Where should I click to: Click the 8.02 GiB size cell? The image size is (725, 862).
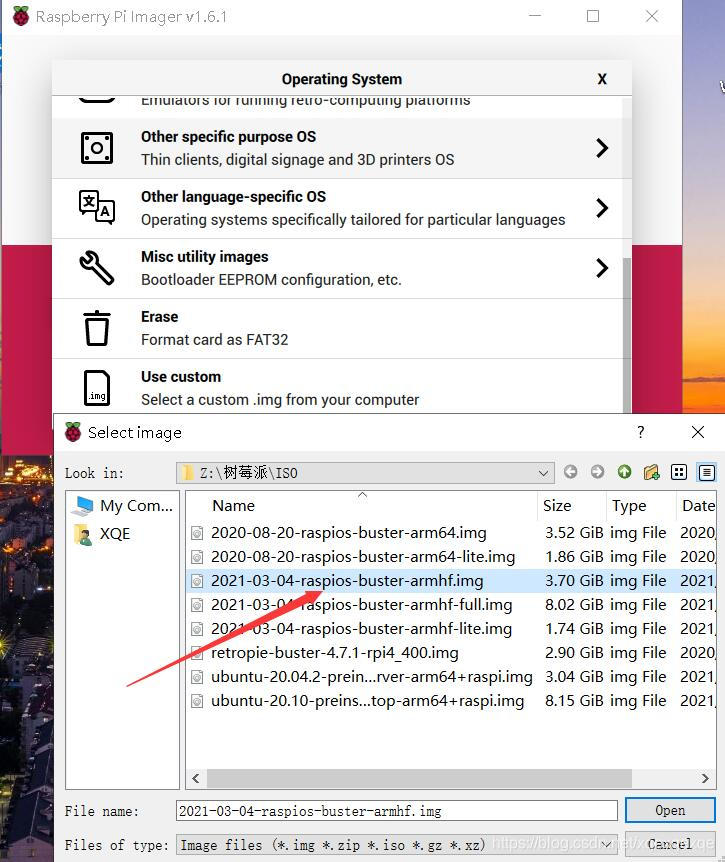tap(574, 605)
